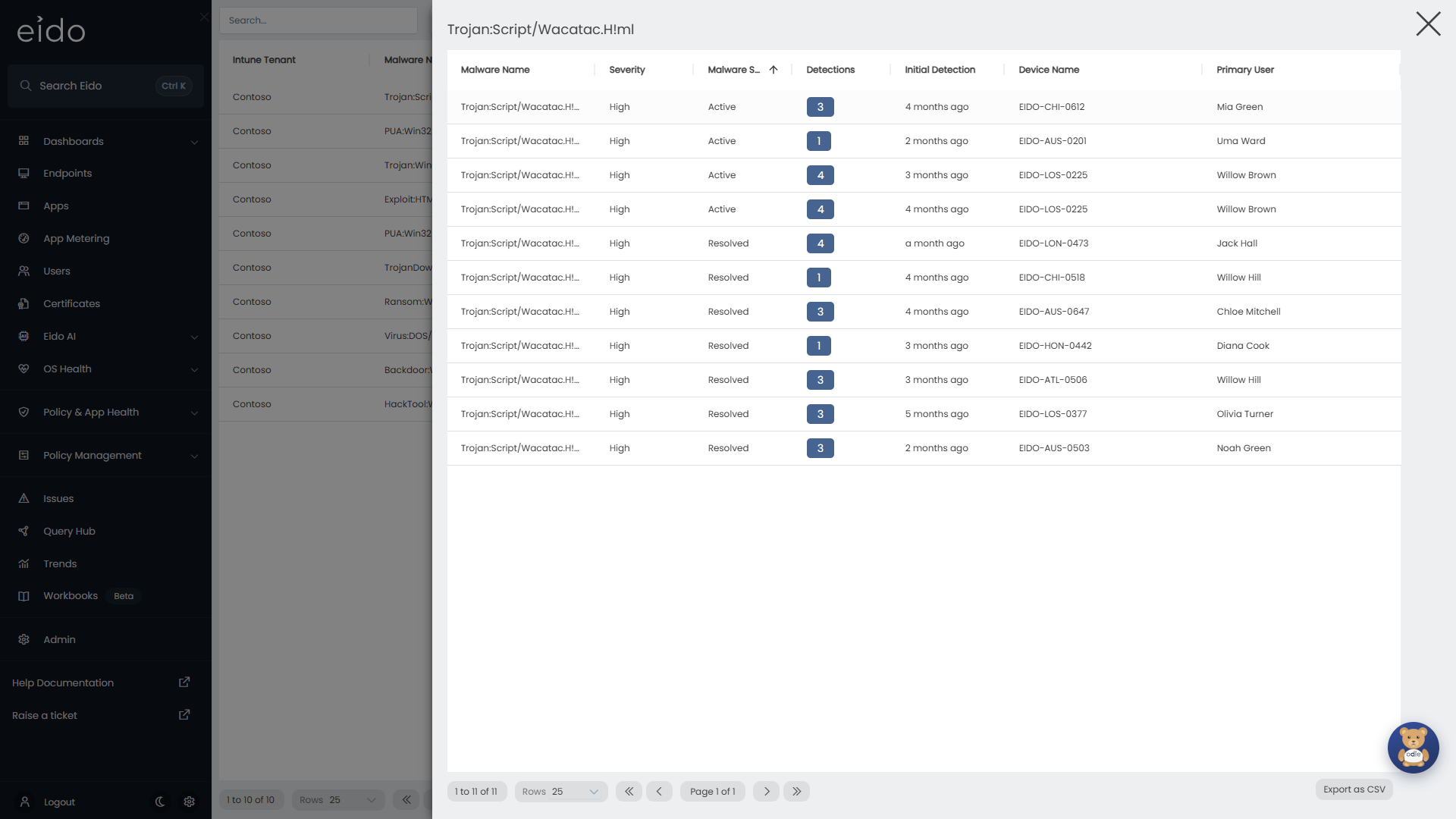Image resolution: width=1456 pixels, height=819 pixels.
Task: Click the Query Hub icon
Action: (24, 532)
